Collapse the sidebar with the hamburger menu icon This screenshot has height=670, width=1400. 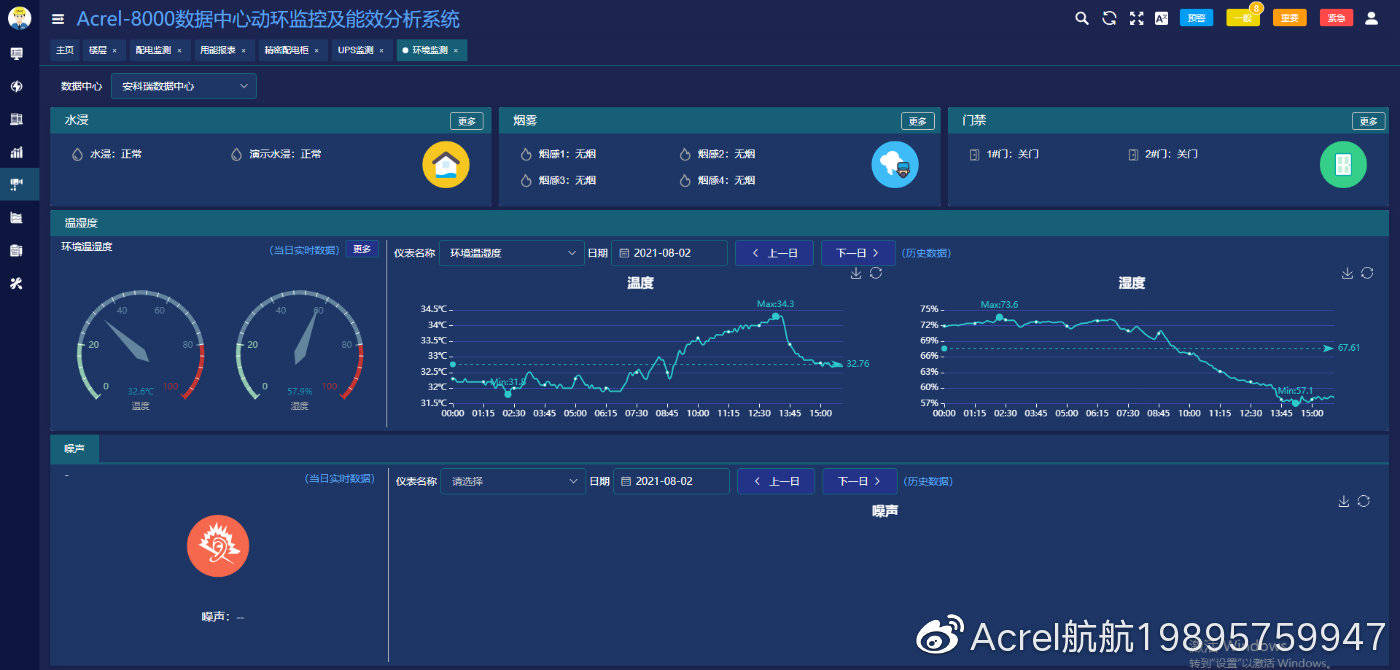(x=58, y=19)
